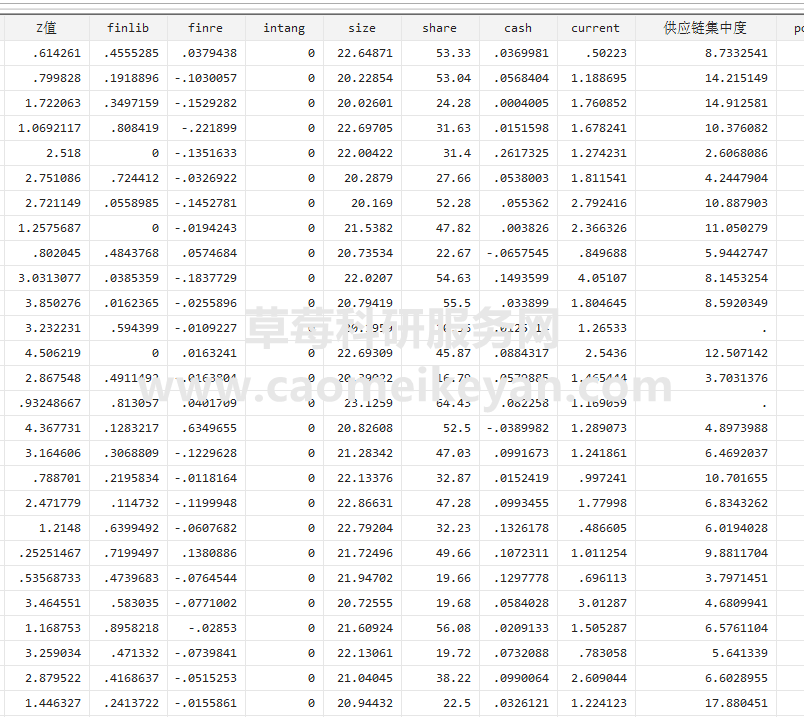804x717 pixels.
Task: Click the finlib cell .1918896
Action: click(x=128, y=78)
